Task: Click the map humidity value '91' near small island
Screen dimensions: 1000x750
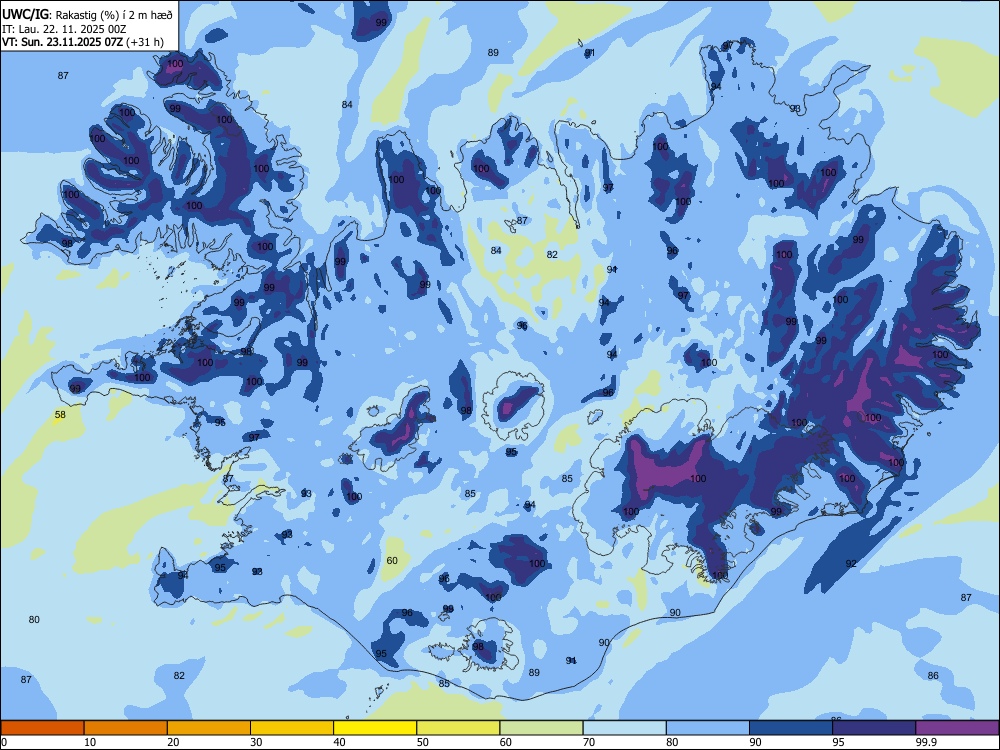Action: click(590, 53)
